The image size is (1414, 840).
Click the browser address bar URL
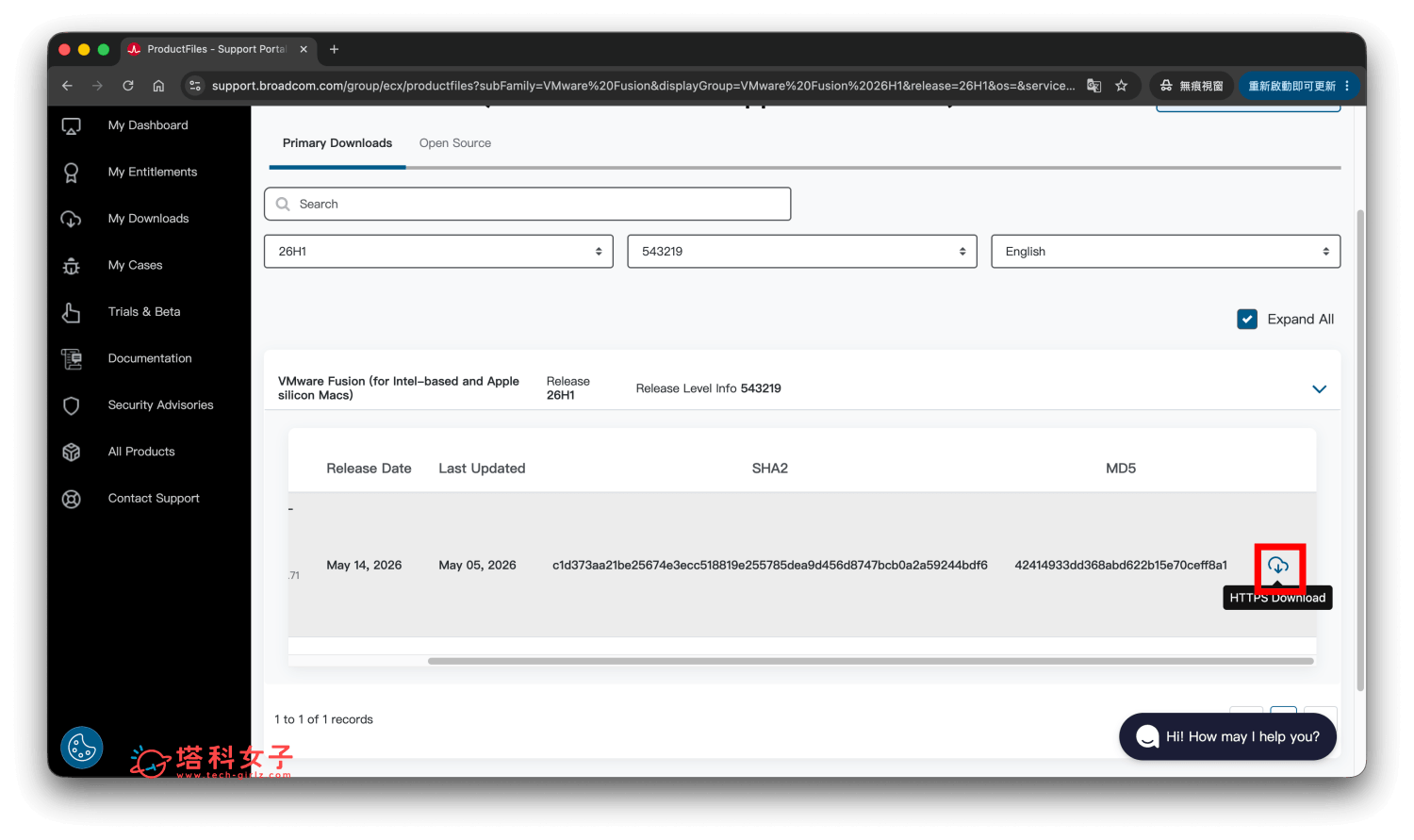[643, 86]
